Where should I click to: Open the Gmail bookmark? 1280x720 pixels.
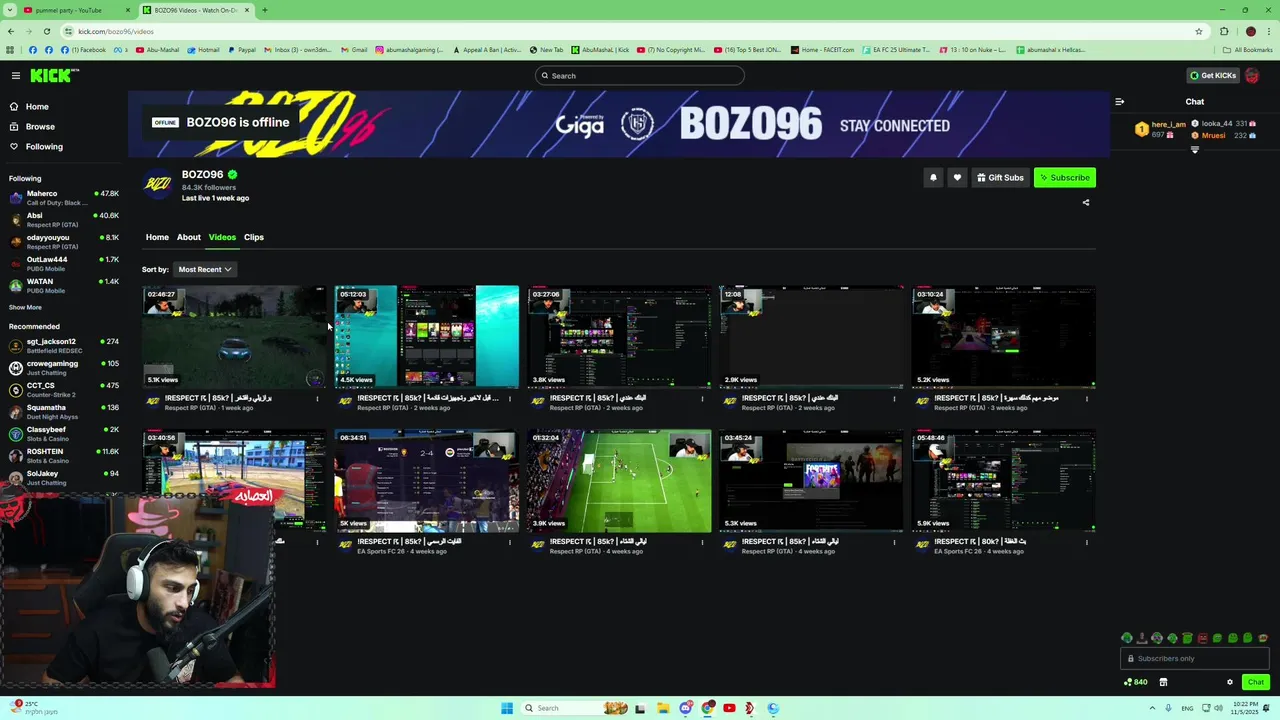tap(354, 49)
